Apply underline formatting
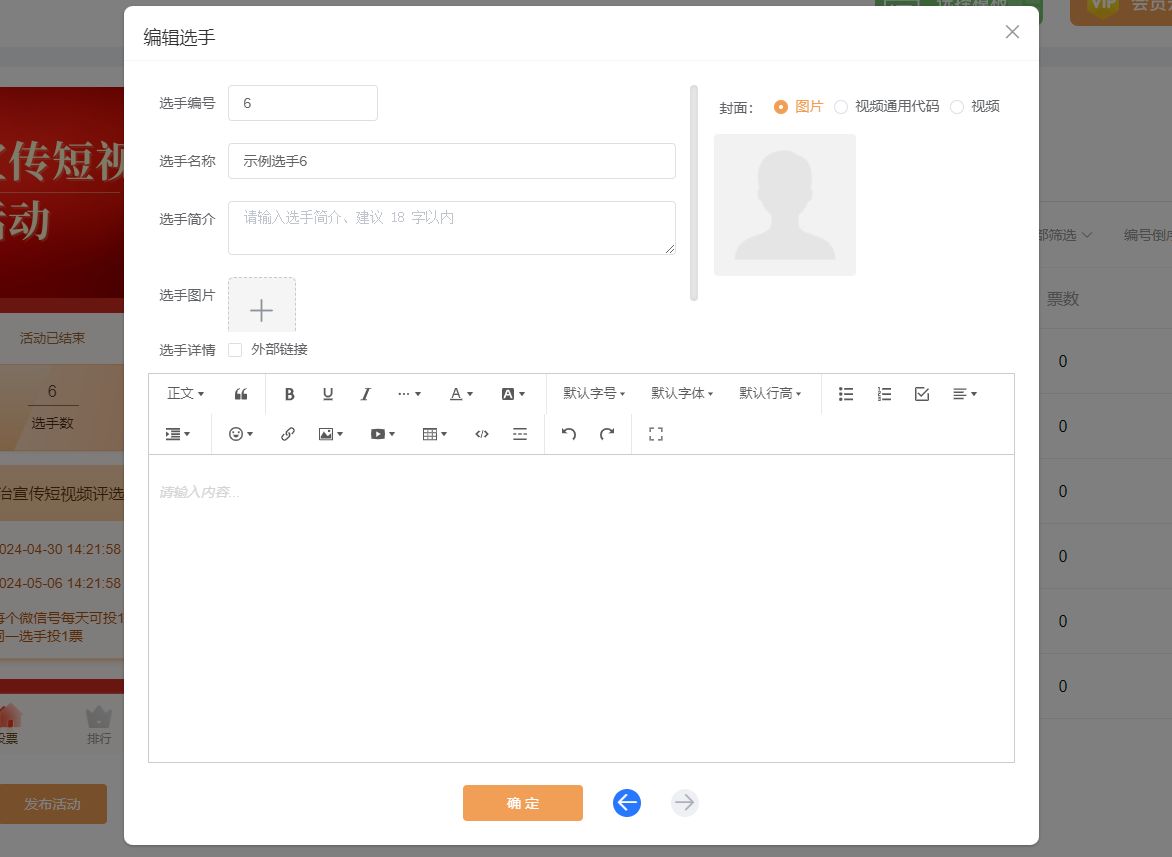Viewport: 1172px width, 857px height. coord(327,393)
